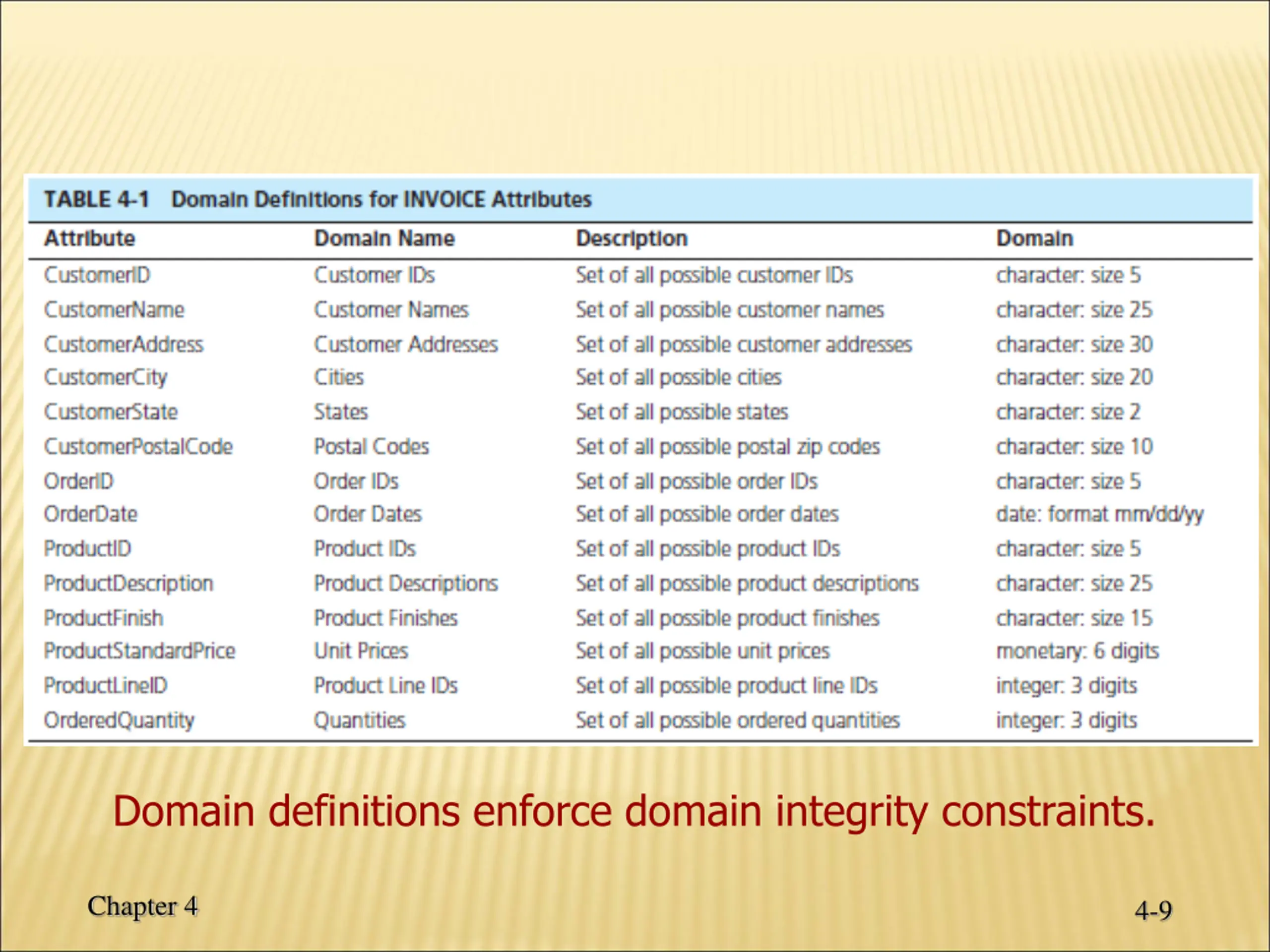
Task: Click the Domain Name column header
Action: point(384,238)
